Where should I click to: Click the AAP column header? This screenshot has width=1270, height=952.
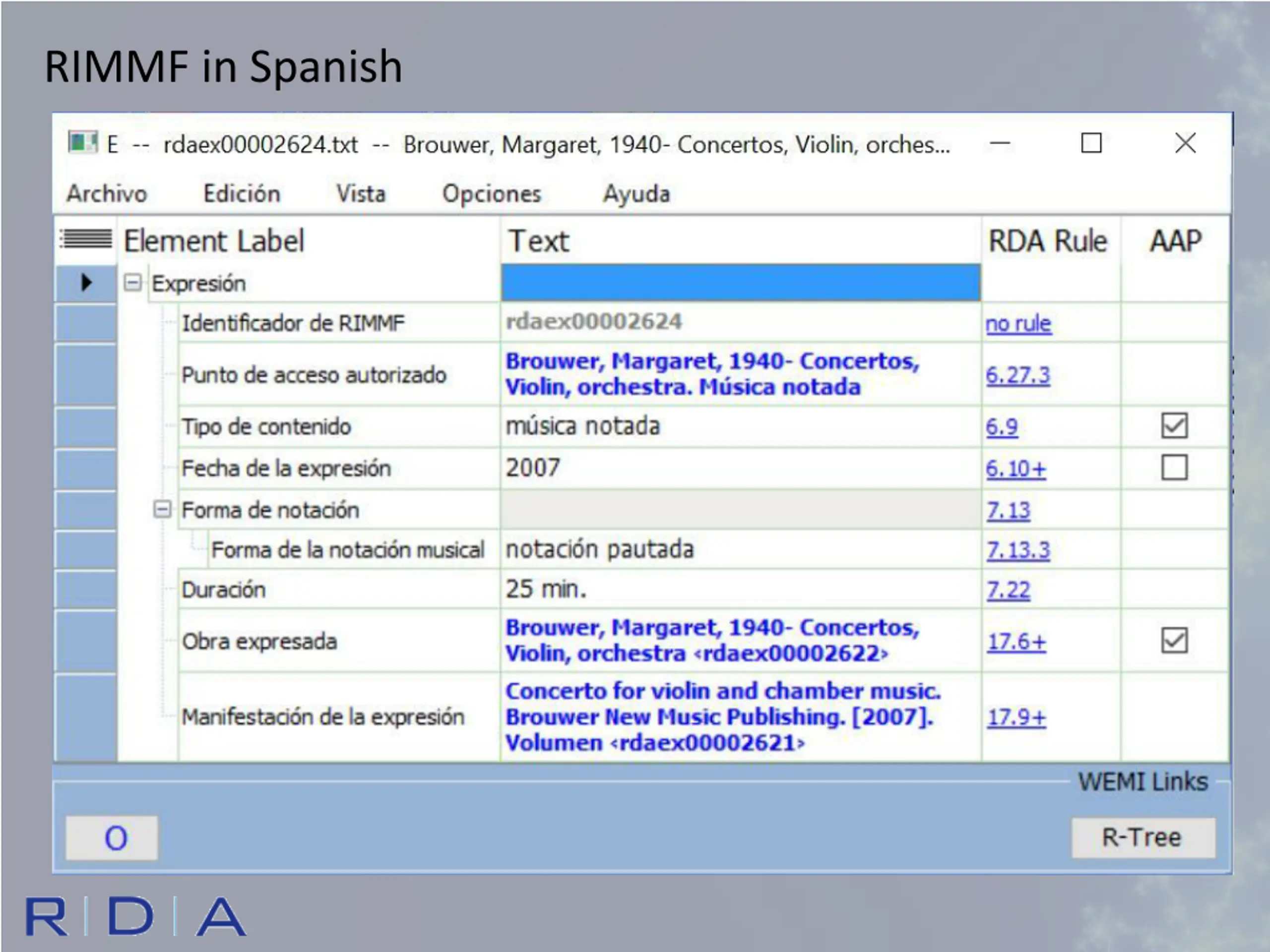click(x=1175, y=240)
